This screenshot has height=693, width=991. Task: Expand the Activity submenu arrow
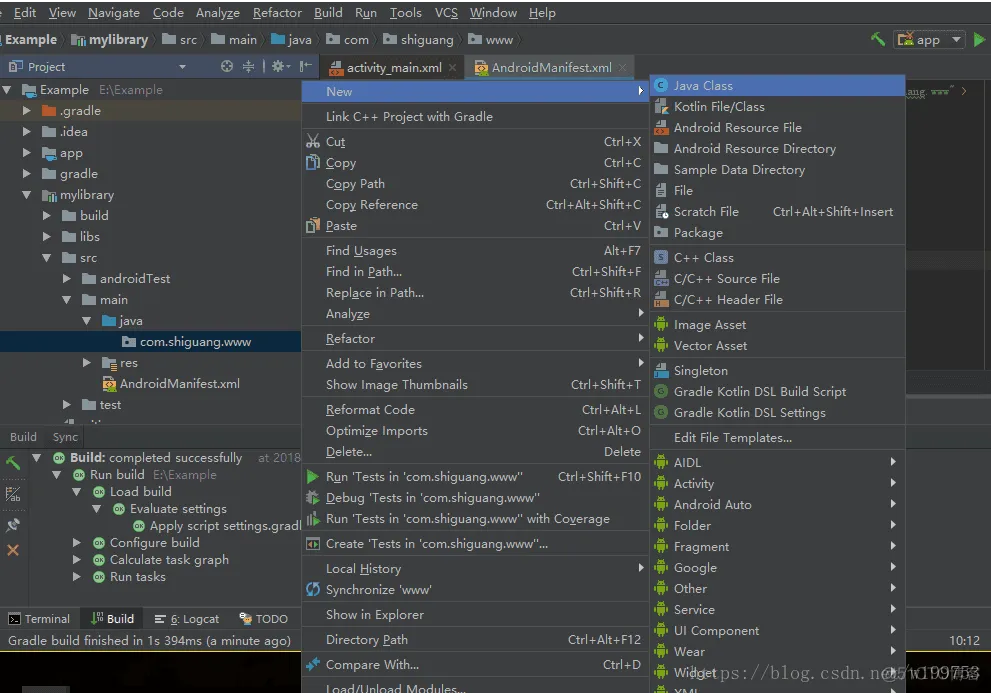pyautogui.click(x=893, y=483)
